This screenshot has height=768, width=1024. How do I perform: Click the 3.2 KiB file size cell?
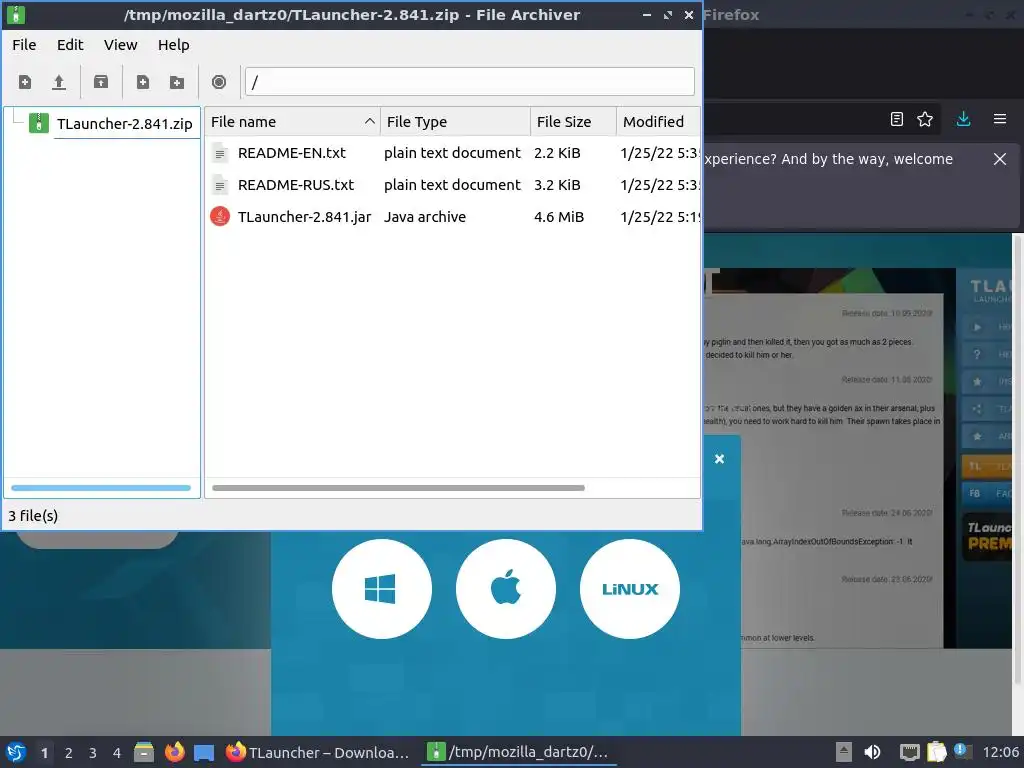pos(557,185)
